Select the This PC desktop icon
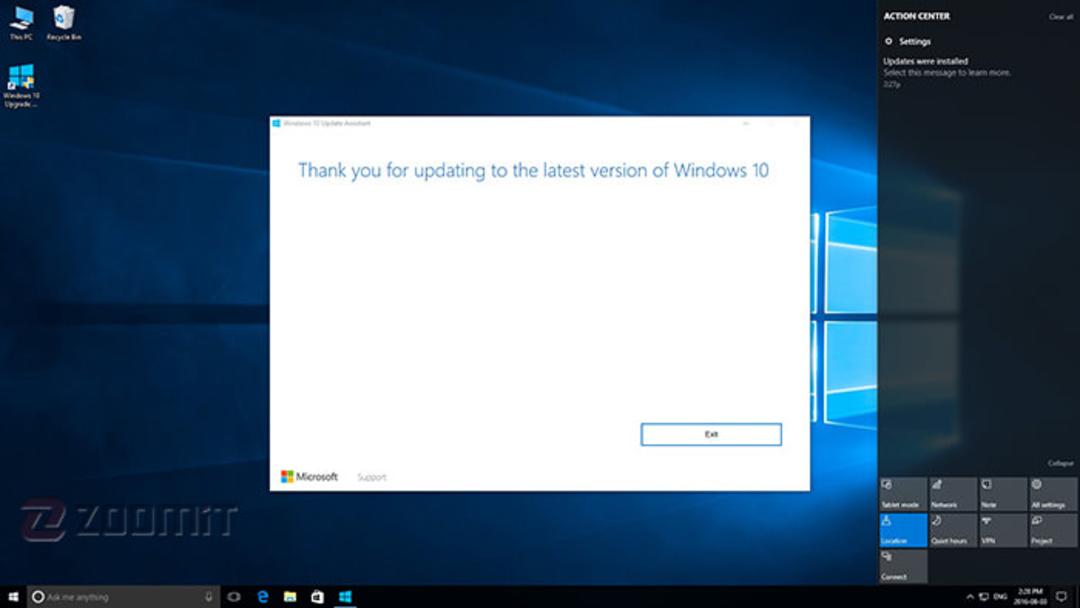This screenshot has width=1080, height=608. click(21, 23)
